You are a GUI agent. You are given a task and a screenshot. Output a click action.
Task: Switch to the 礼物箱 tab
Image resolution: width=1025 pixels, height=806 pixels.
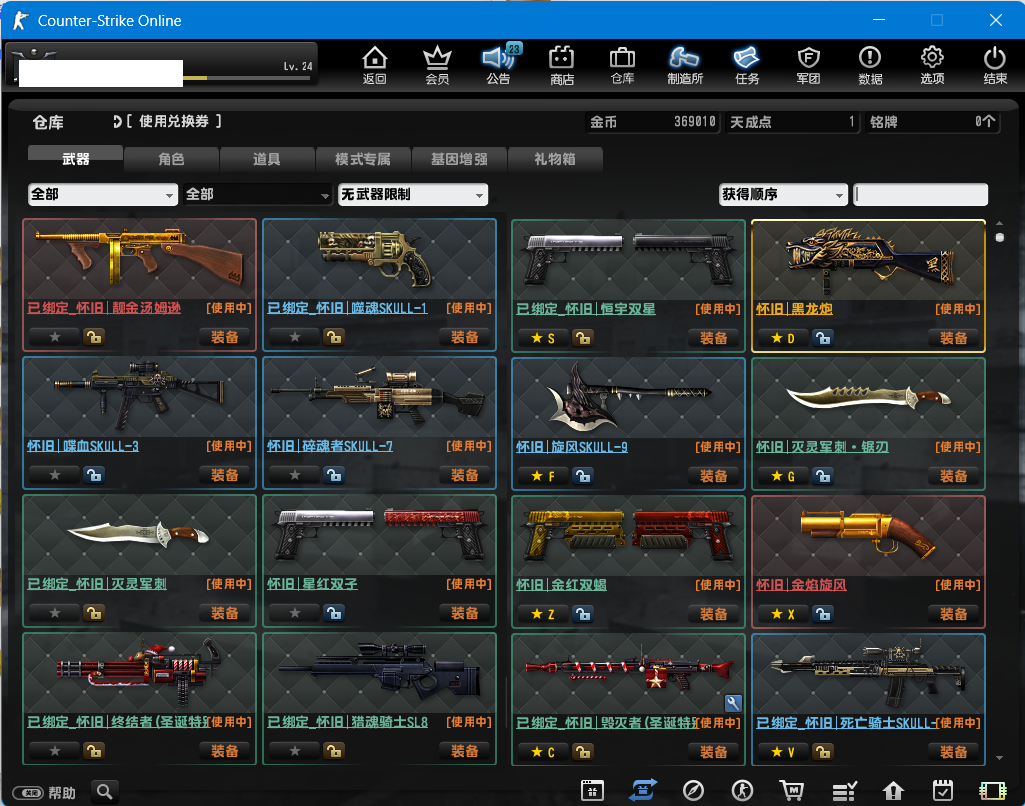[555, 159]
